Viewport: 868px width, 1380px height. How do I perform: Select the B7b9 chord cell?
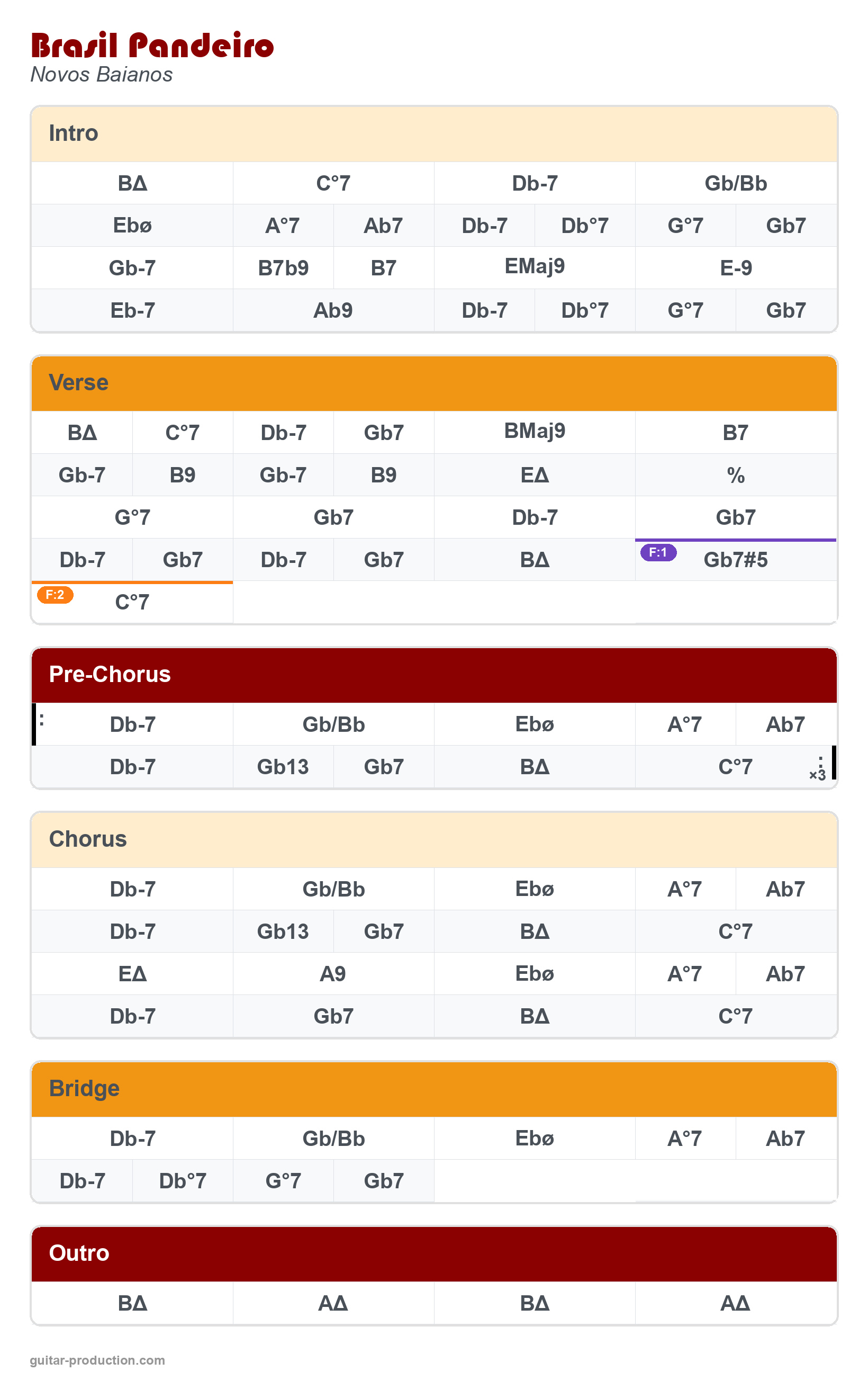coord(283,267)
